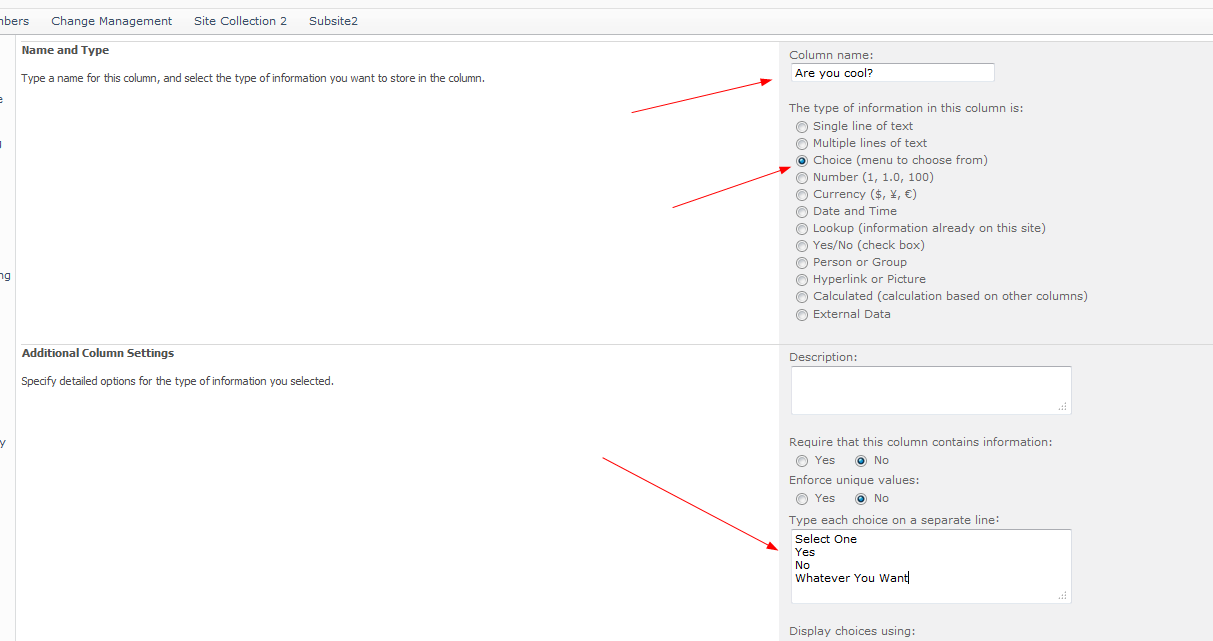Select Choice (menu to choose from) type
1213x641 pixels.
(x=802, y=161)
